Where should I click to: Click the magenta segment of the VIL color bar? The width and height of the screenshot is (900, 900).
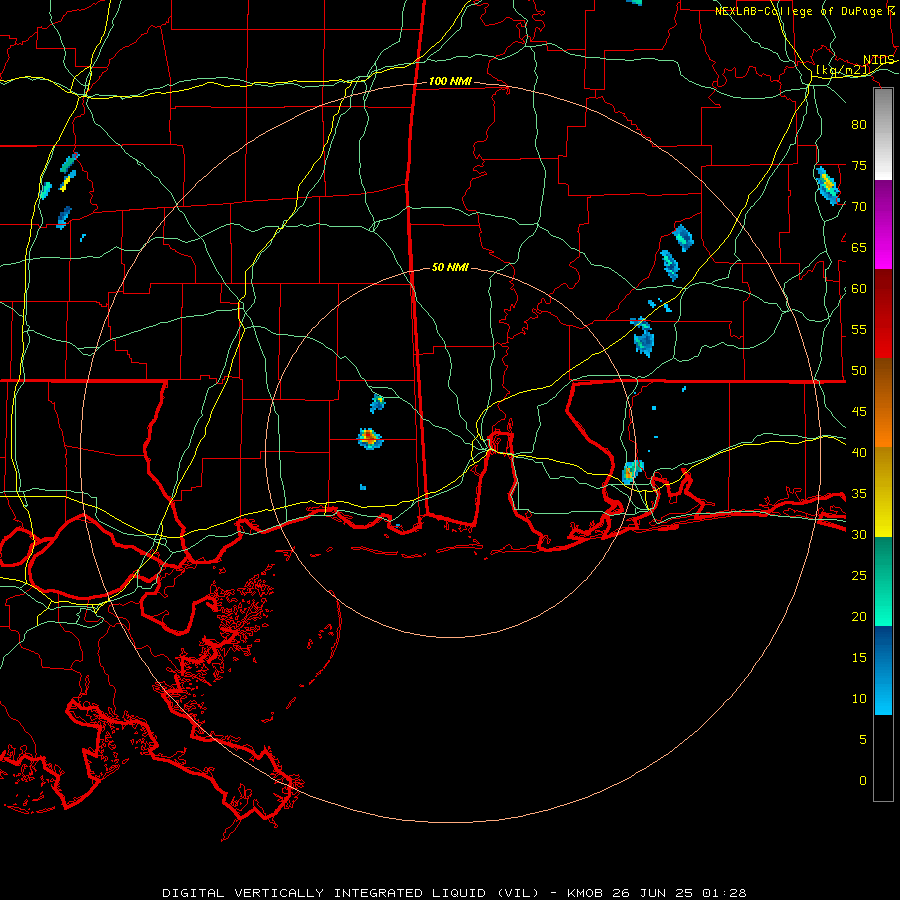point(883,224)
